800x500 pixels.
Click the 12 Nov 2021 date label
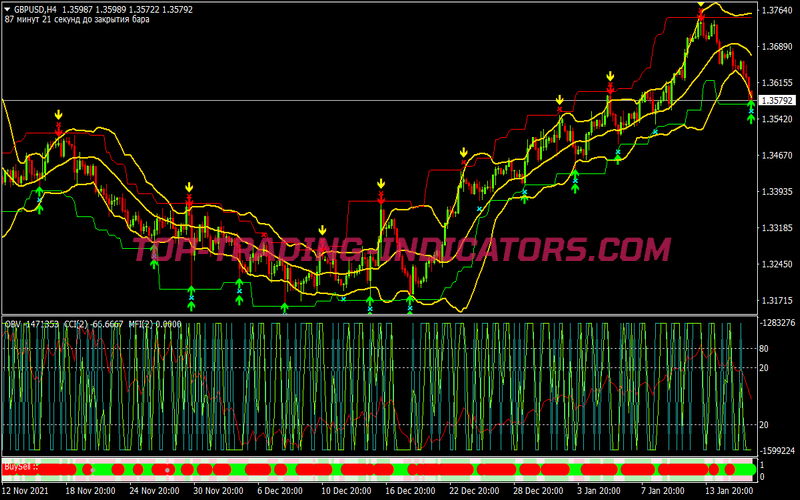pyautogui.click(x=26, y=491)
